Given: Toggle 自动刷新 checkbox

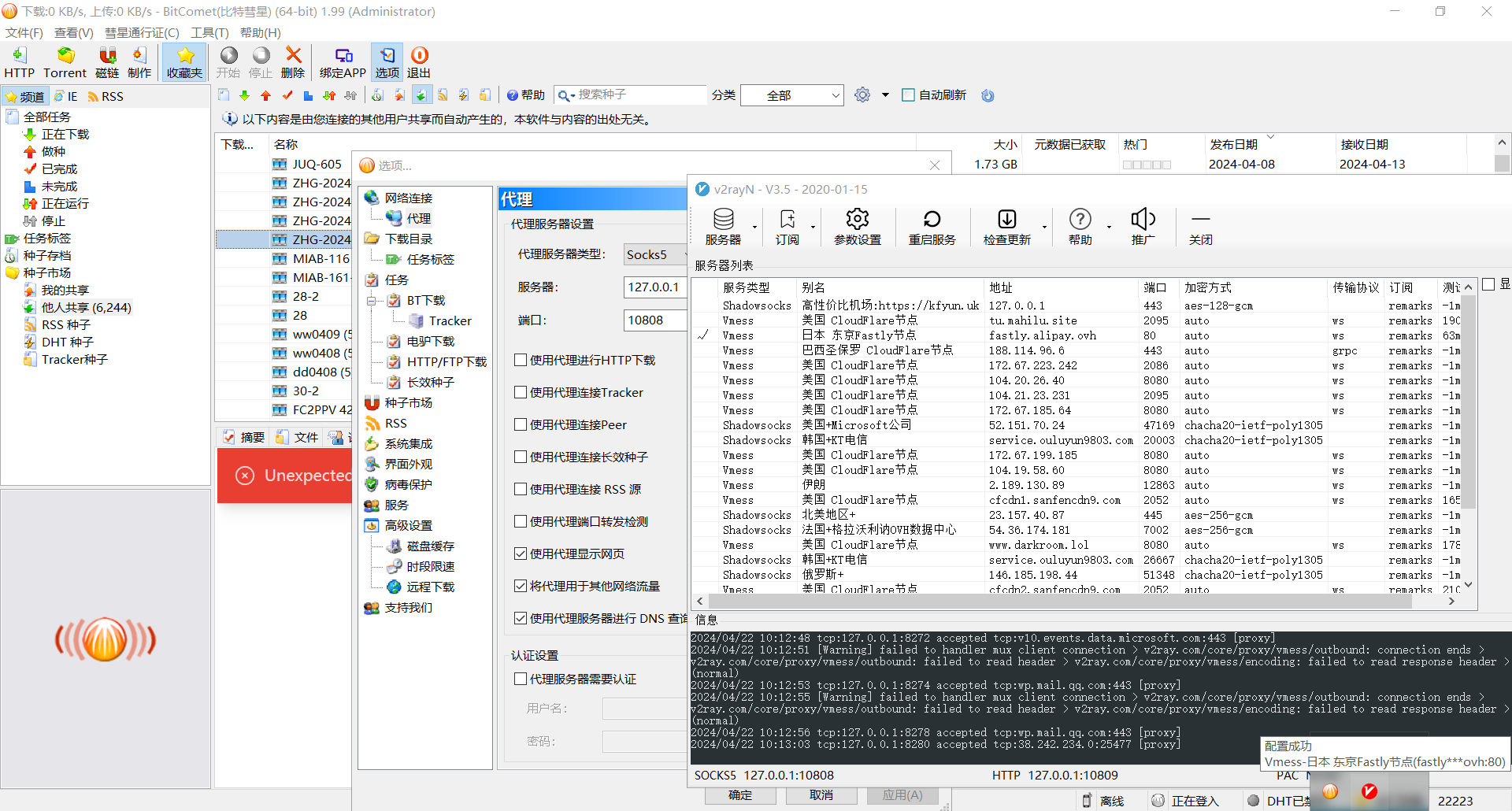Looking at the screenshot, I should pos(908,95).
